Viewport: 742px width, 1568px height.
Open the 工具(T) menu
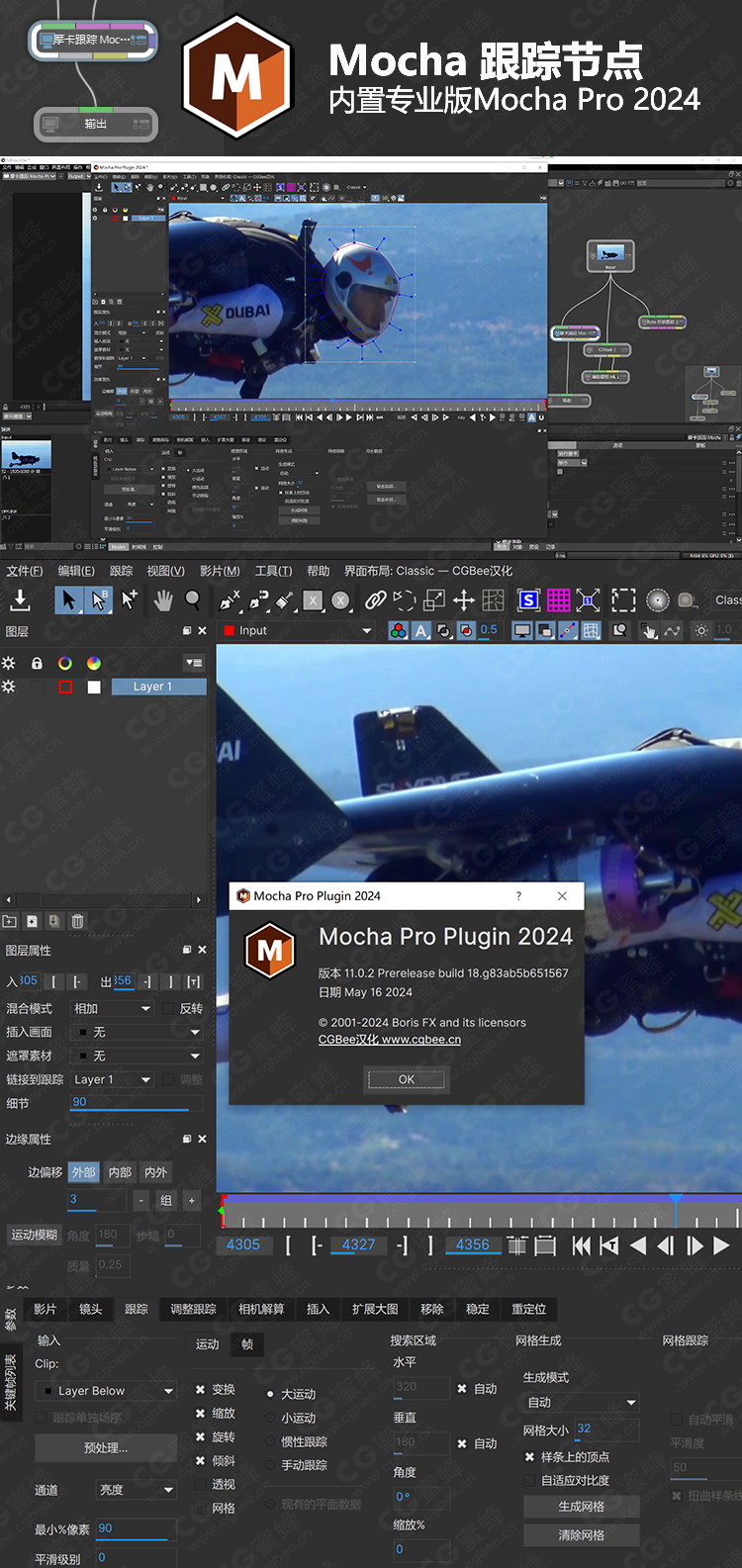[273, 571]
